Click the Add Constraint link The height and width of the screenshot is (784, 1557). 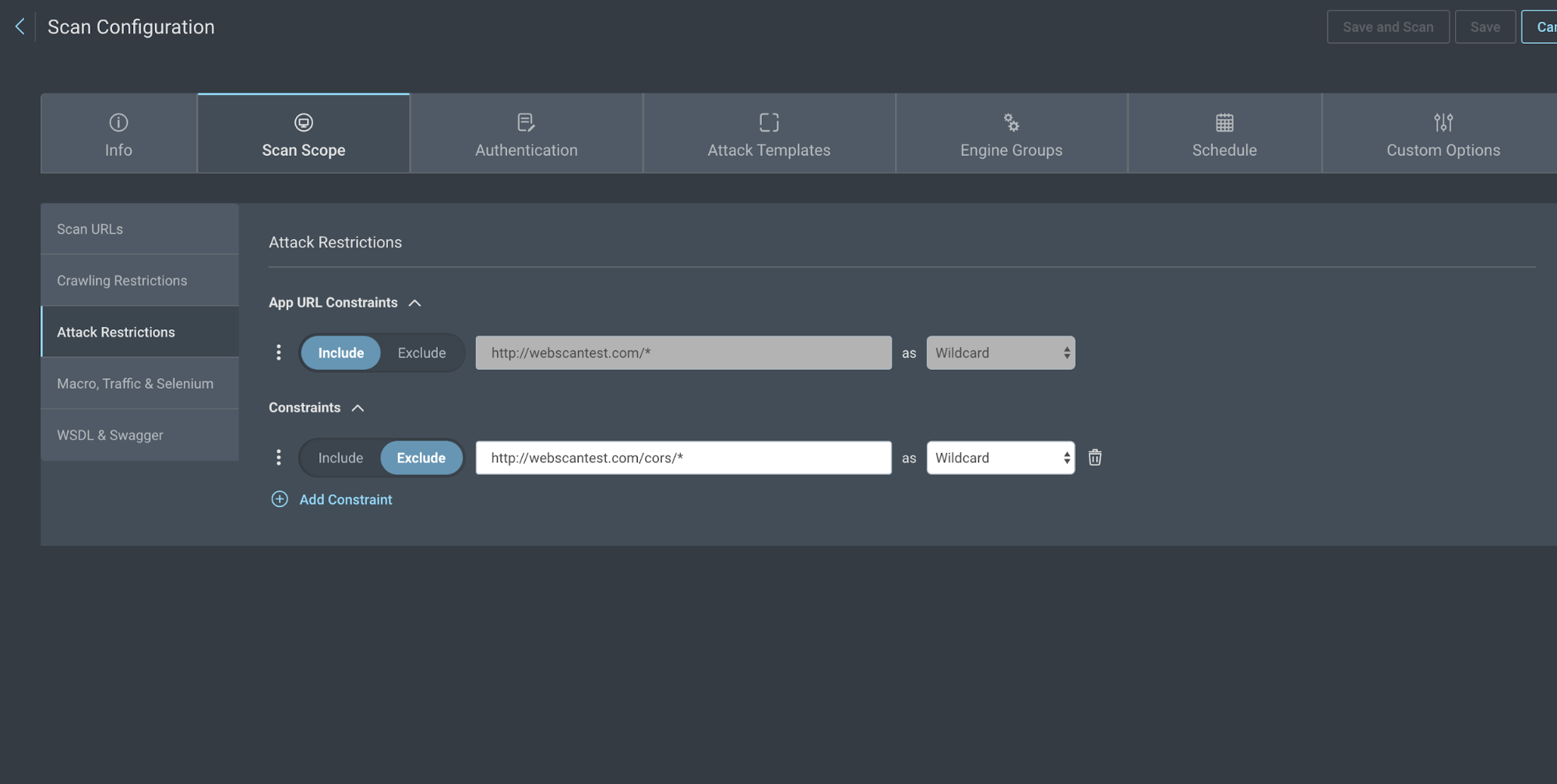[345, 500]
